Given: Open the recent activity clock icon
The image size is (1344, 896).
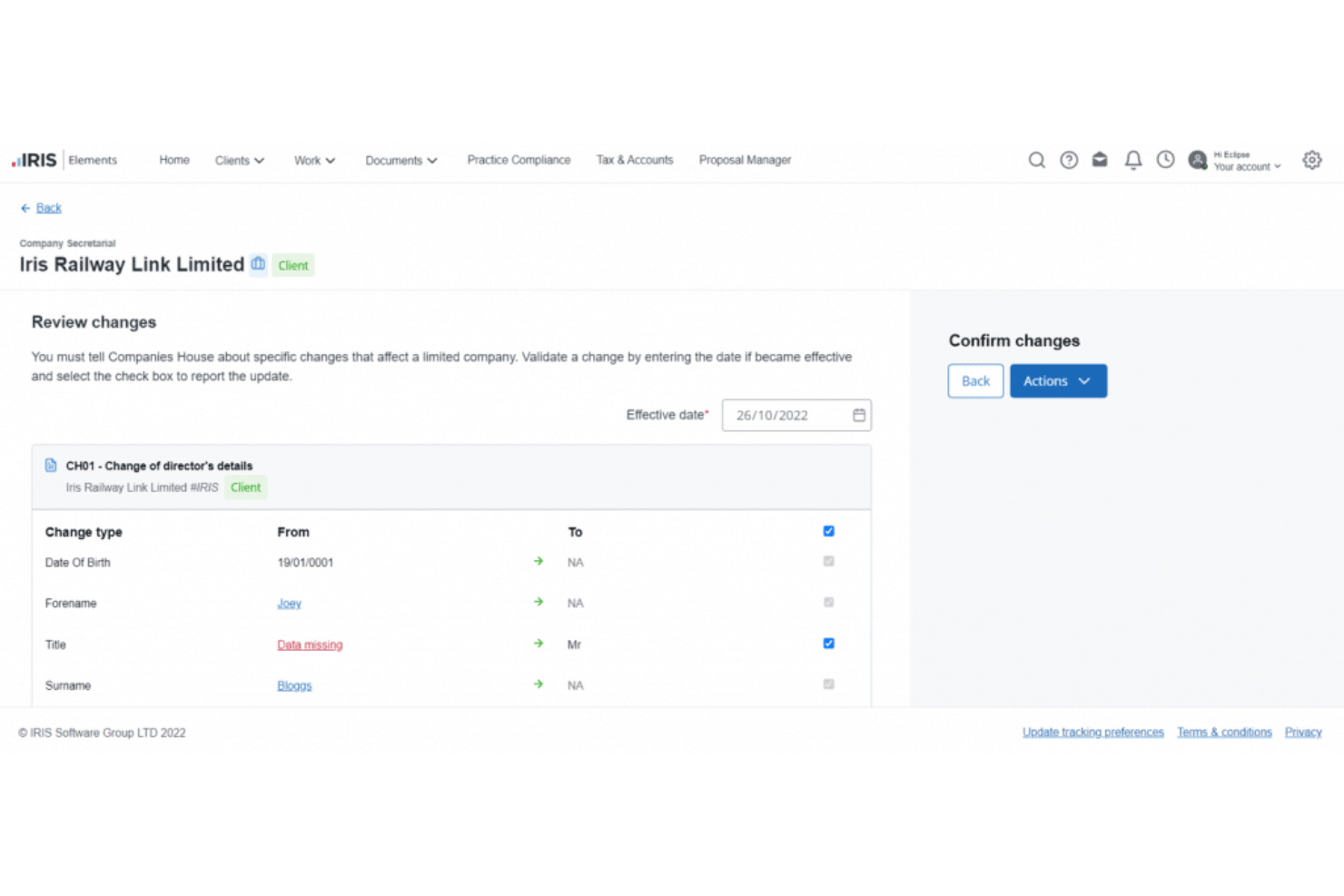Looking at the screenshot, I should [1165, 160].
